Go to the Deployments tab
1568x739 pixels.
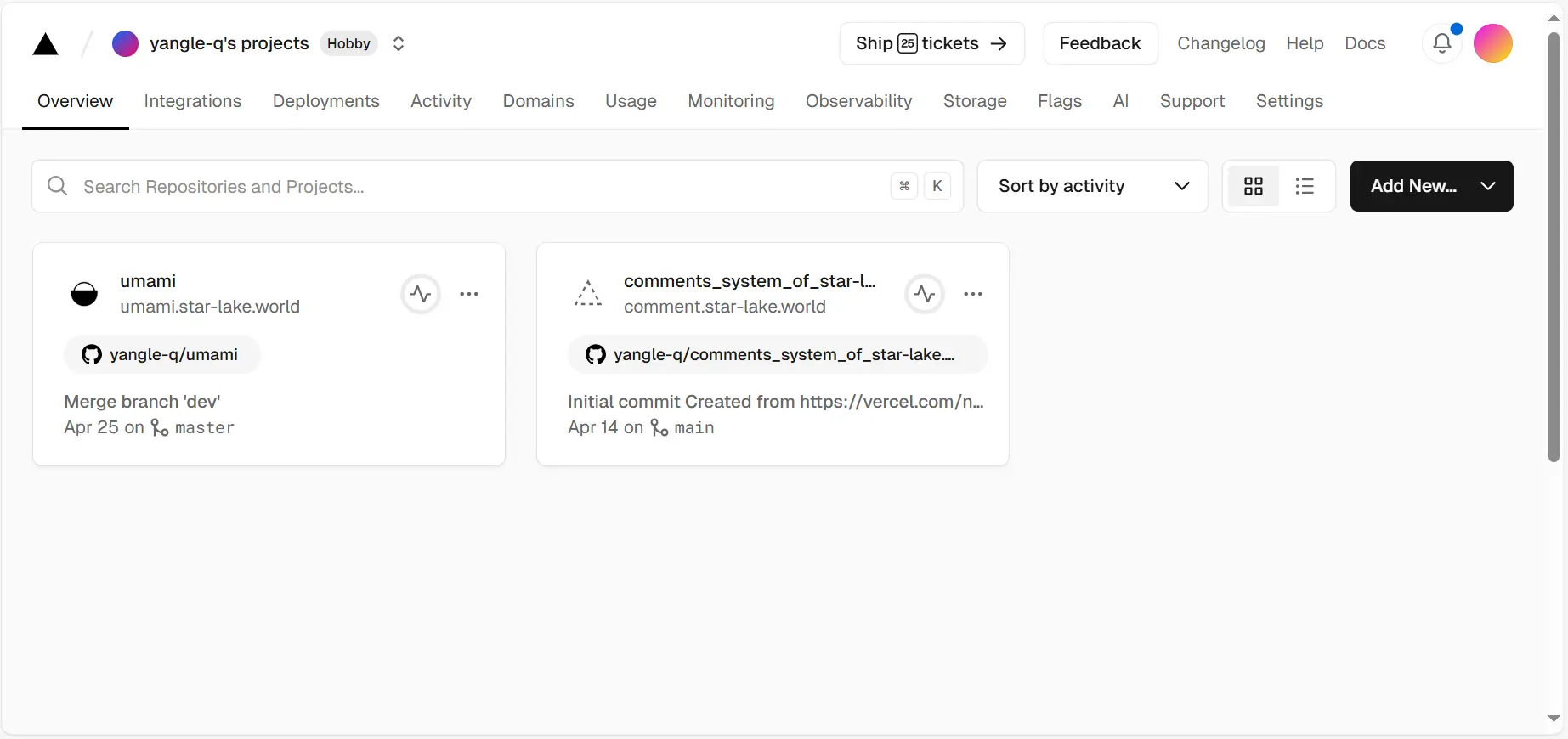point(326,101)
